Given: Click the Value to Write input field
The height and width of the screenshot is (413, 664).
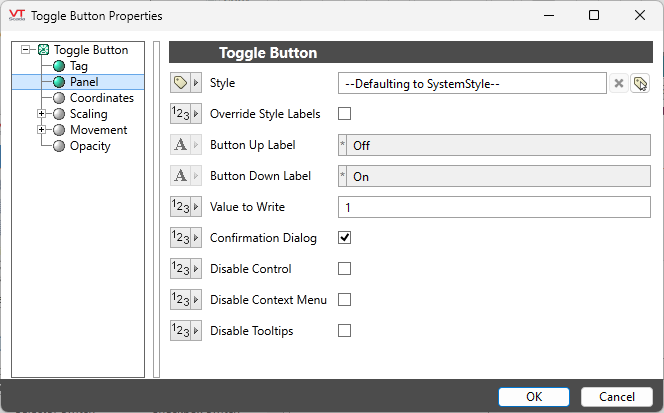Looking at the screenshot, I should pyautogui.click(x=496, y=207).
